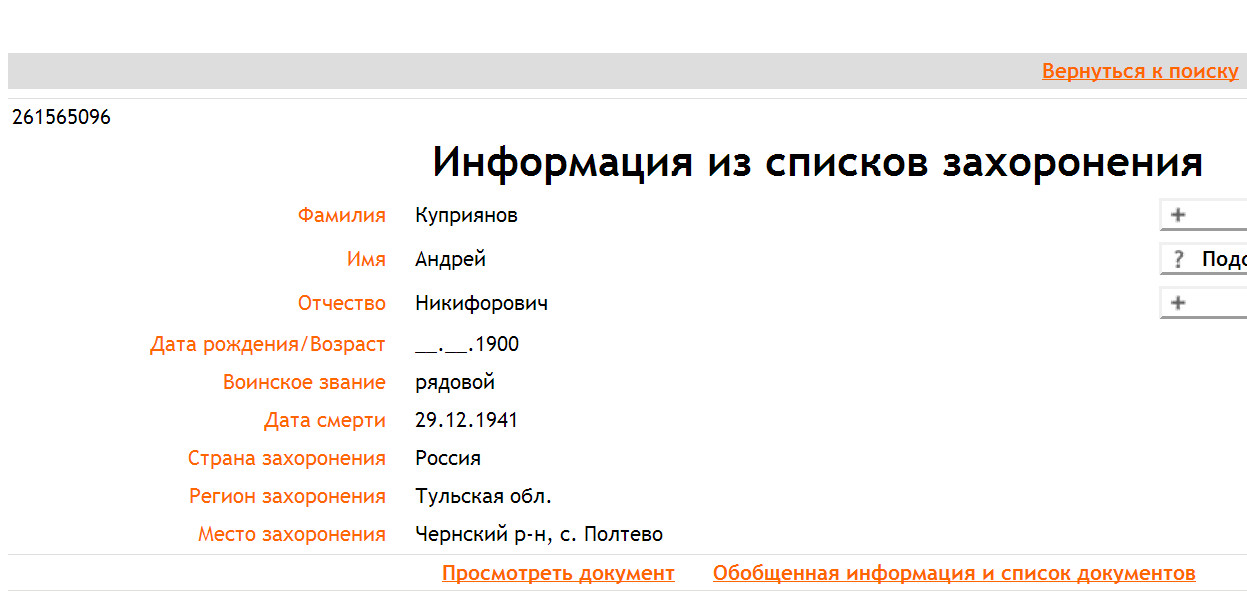
Task: Click the question mark help icon
Action: (x=1179, y=260)
